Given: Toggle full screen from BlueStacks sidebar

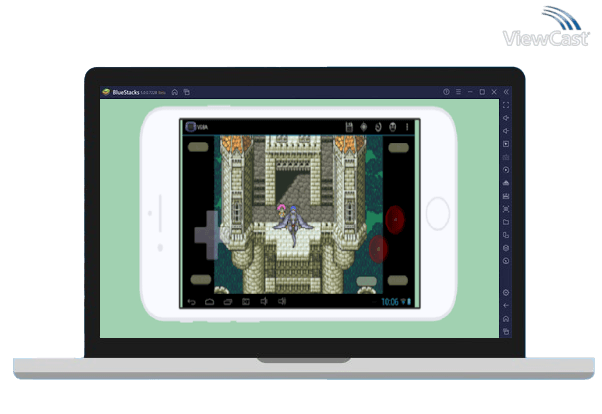Looking at the screenshot, I should (x=506, y=105).
